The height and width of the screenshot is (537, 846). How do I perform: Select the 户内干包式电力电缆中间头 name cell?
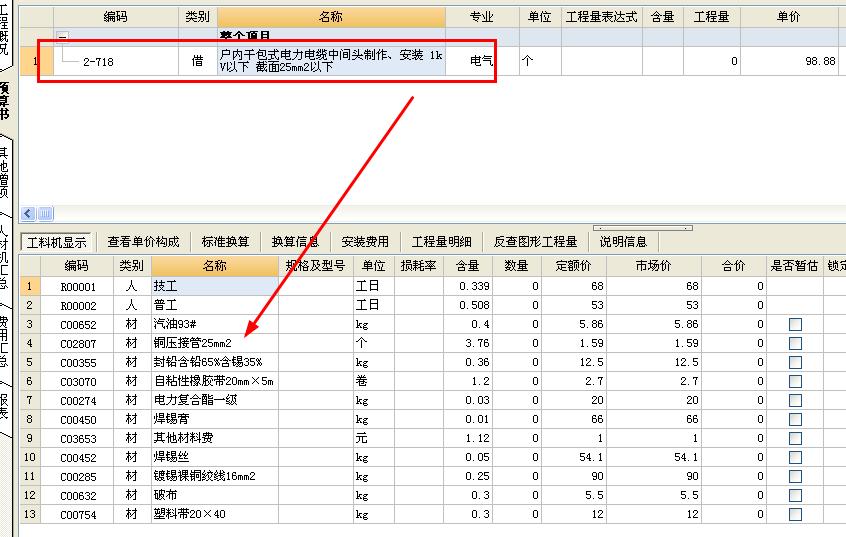[x=331, y=61]
